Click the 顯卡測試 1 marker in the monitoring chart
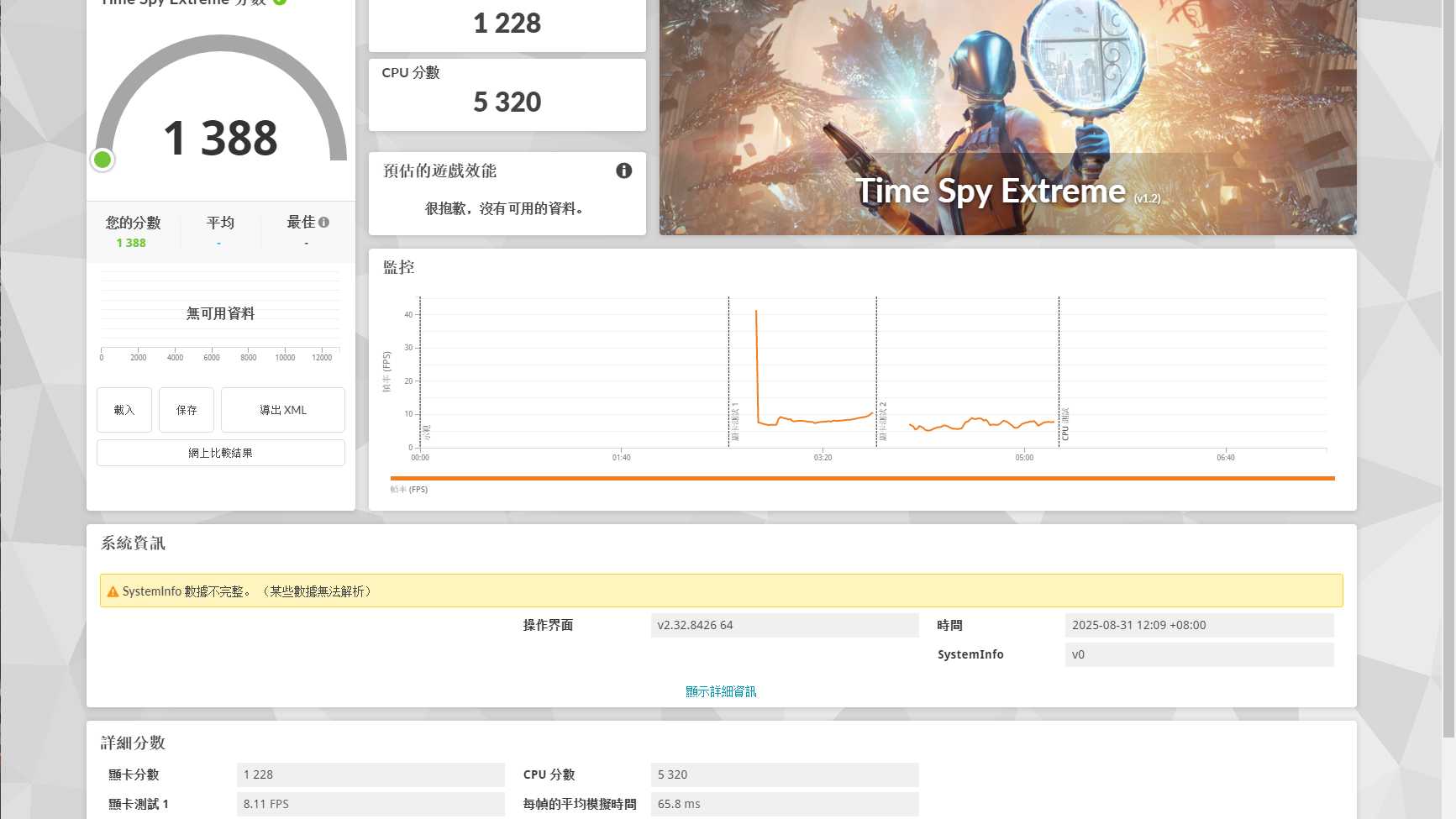The image size is (1456, 819). [734, 422]
